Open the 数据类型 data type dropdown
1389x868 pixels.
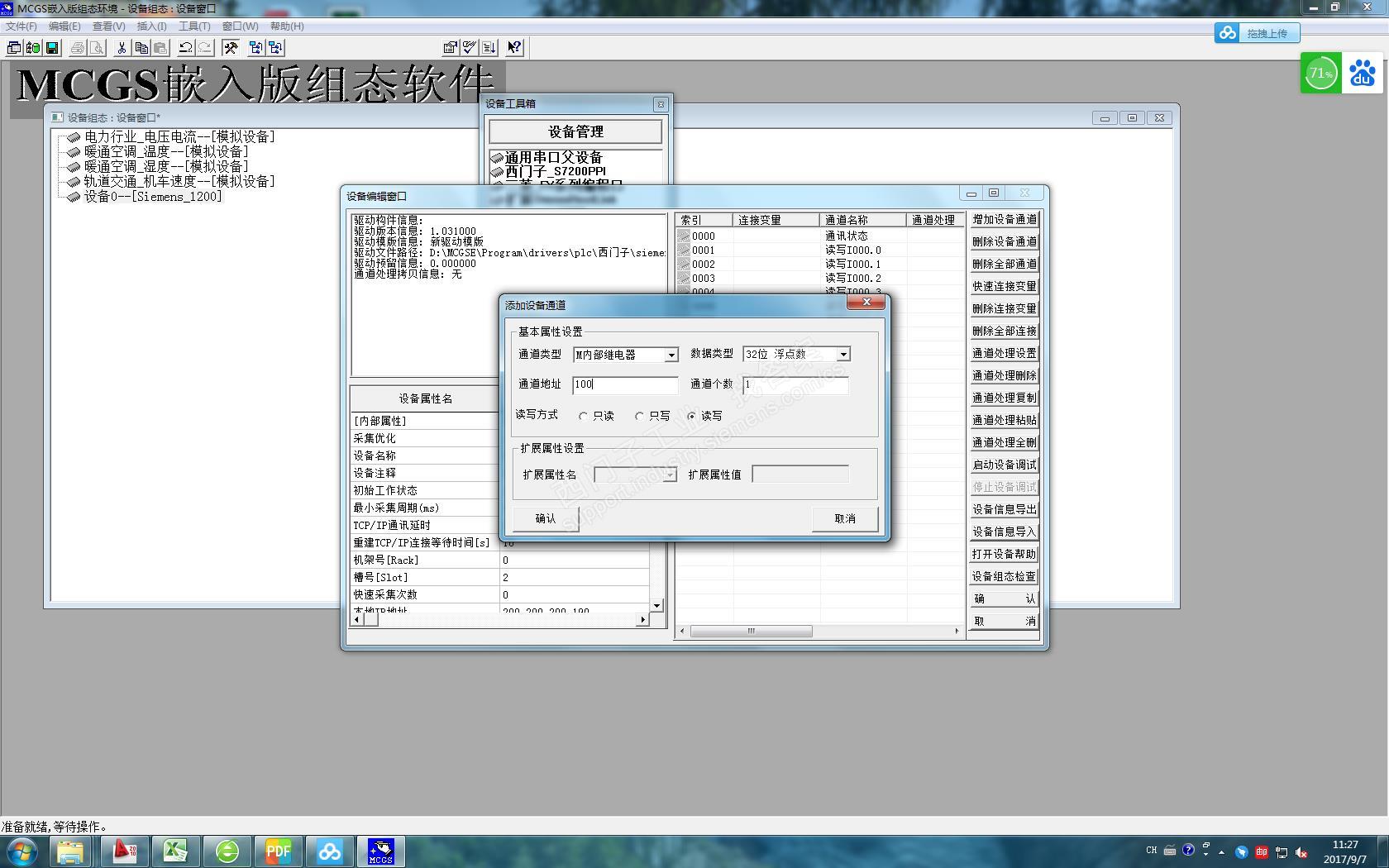pos(843,355)
